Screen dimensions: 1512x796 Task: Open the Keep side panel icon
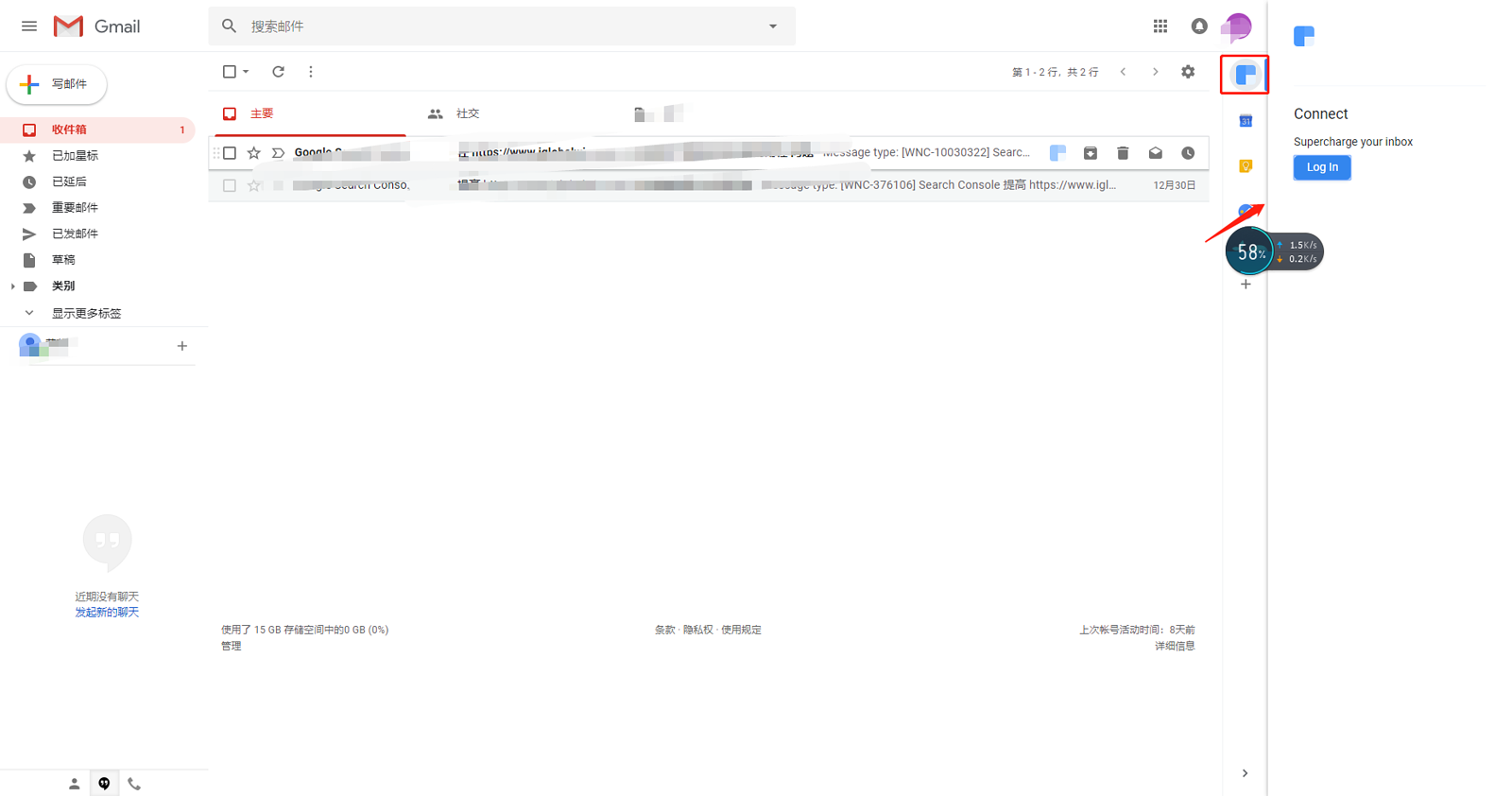click(x=1246, y=166)
